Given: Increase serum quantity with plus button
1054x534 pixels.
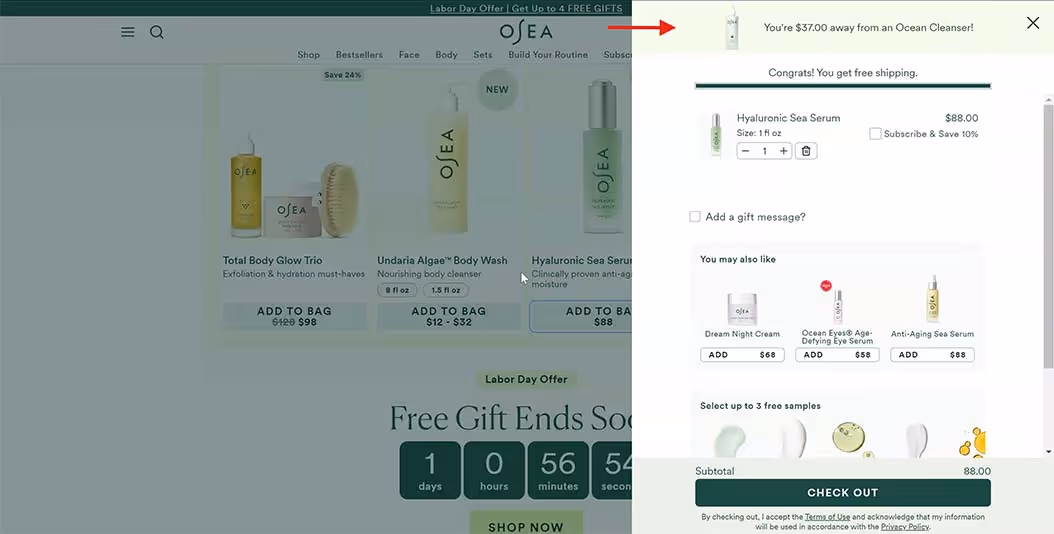Looking at the screenshot, I should point(783,151).
